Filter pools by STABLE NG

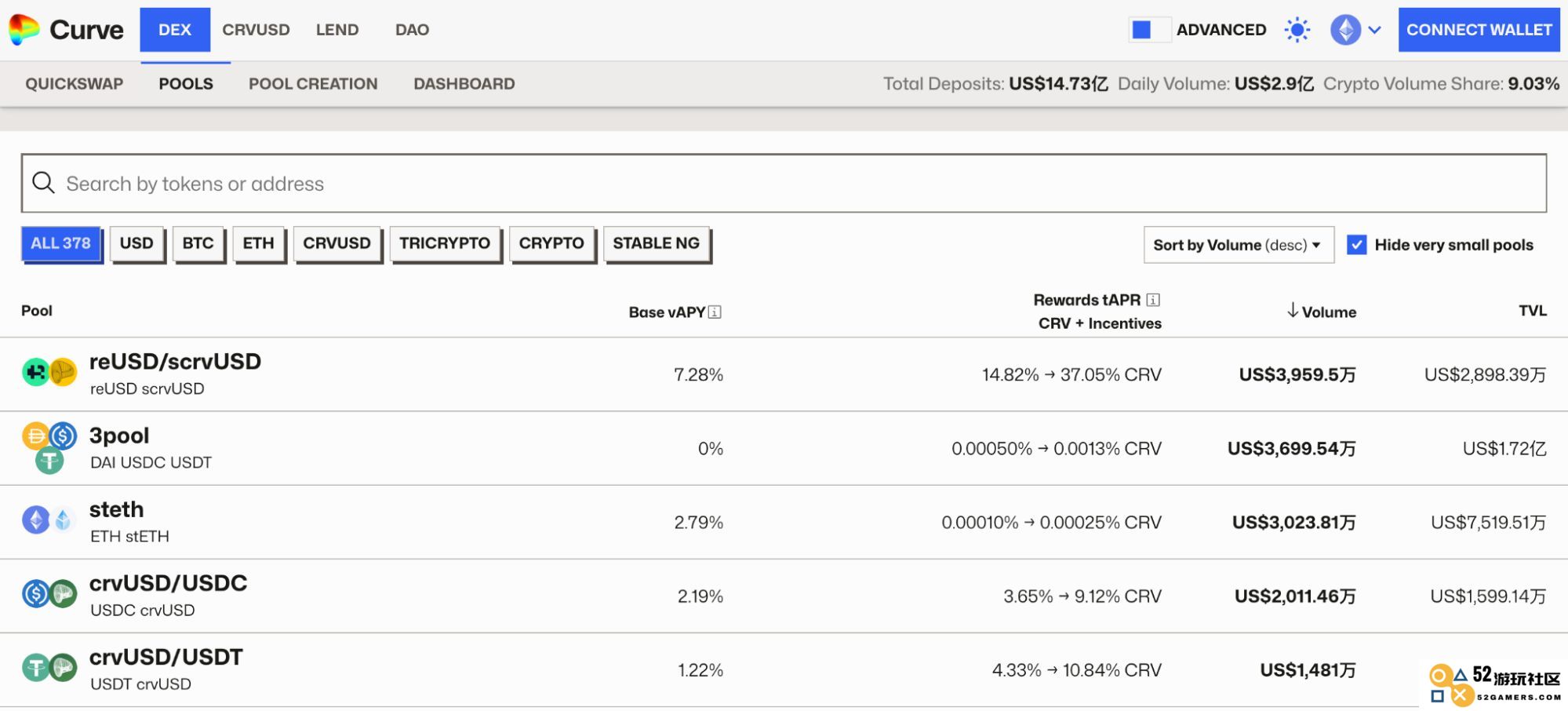[657, 243]
